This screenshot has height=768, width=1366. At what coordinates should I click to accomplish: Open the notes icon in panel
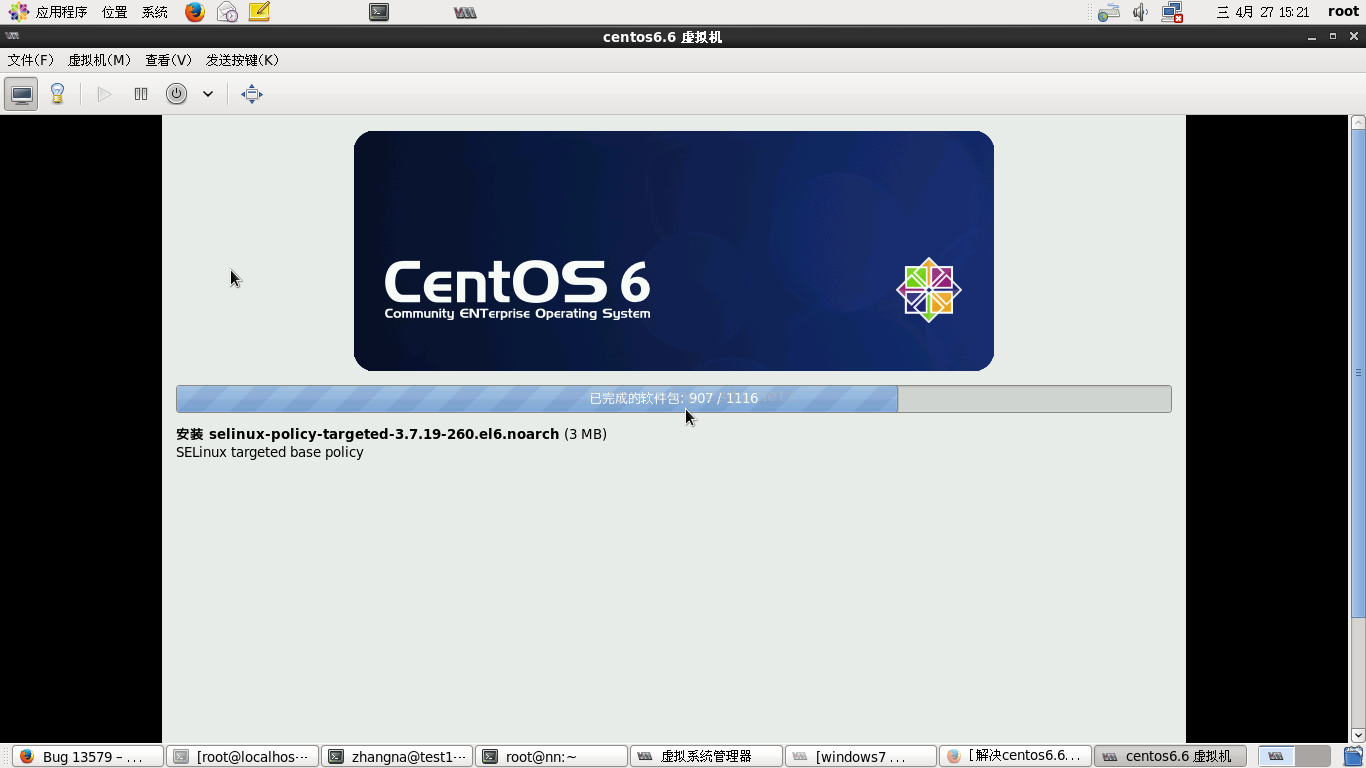click(259, 12)
